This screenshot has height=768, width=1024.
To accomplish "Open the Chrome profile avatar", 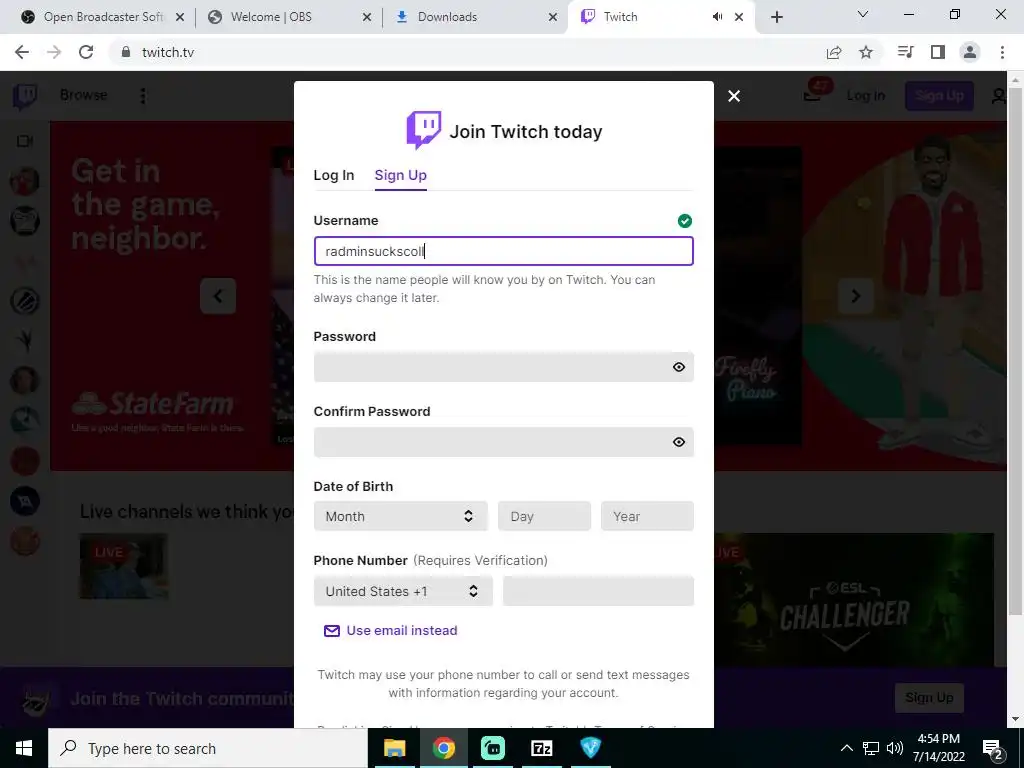I will coord(970,52).
